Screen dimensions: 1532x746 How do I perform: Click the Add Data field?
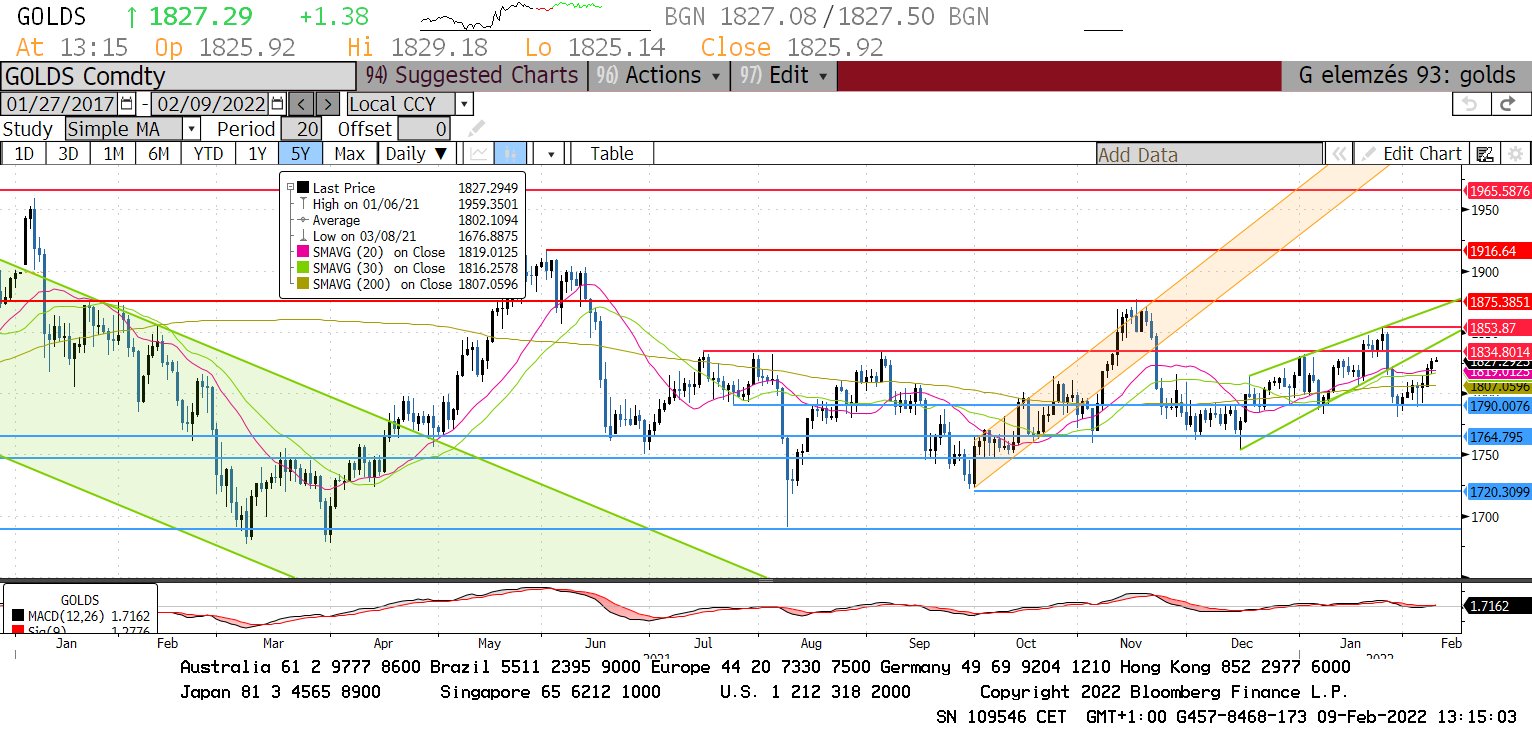click(1209, 154)
